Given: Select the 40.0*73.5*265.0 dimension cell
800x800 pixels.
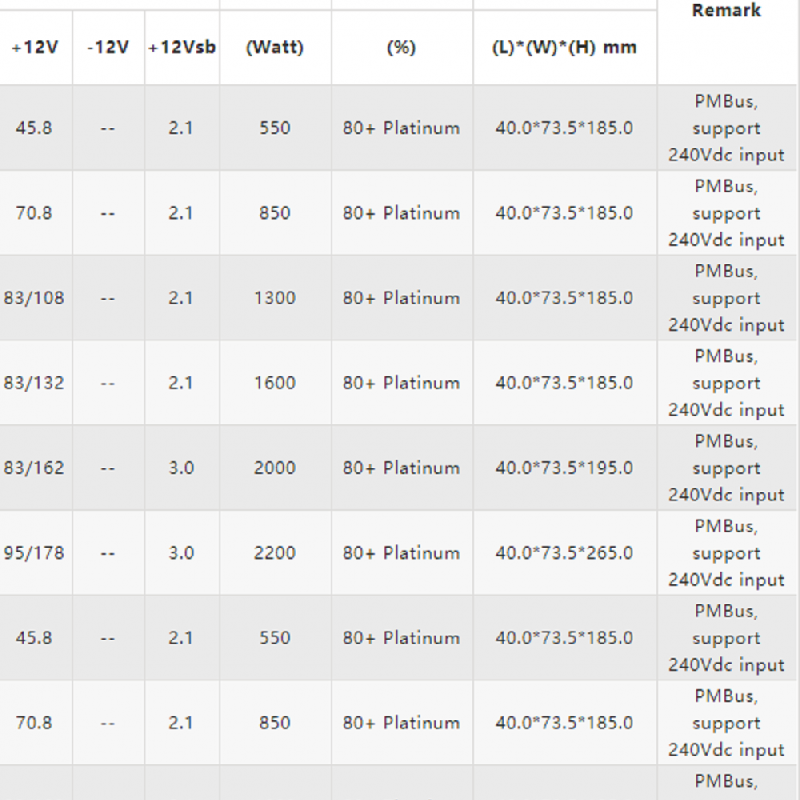Looking at the screenshot, I should (x=564, y=553).
